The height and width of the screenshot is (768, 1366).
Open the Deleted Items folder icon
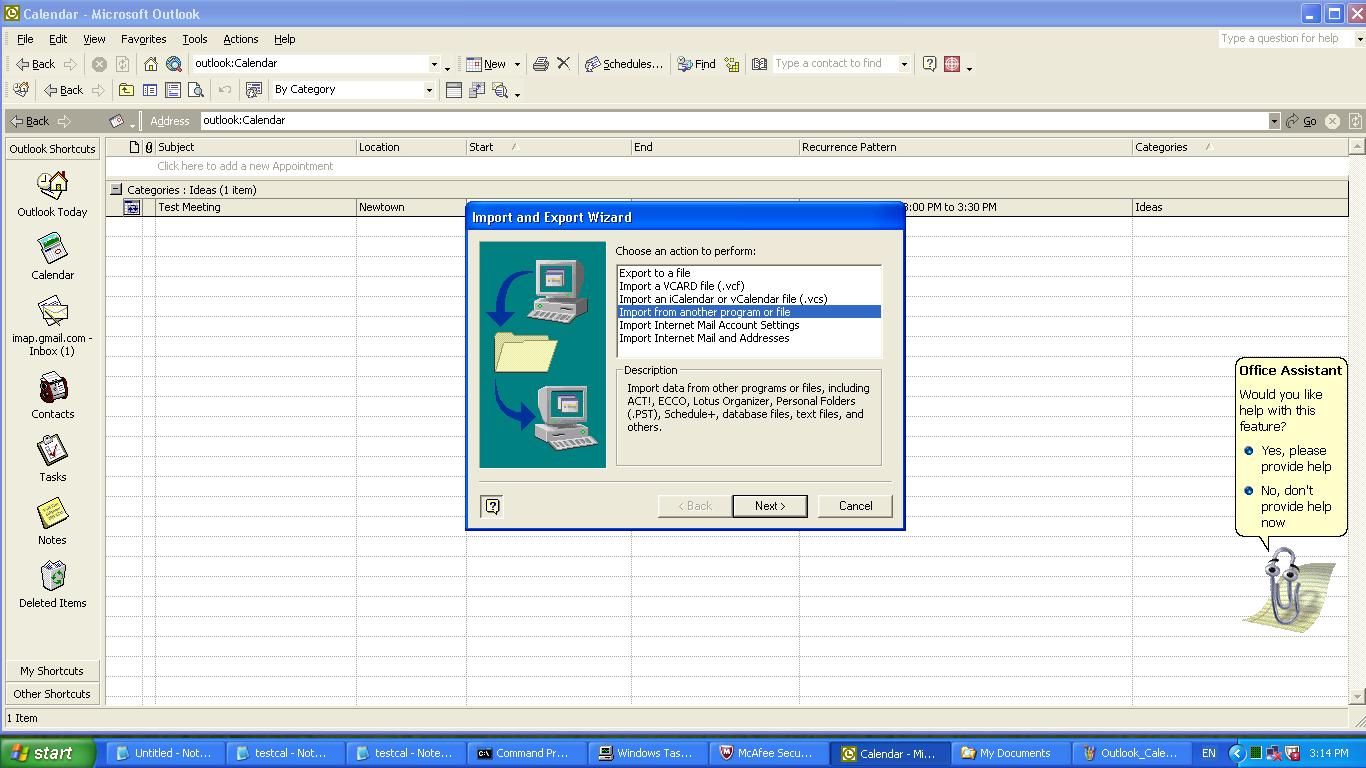click(52, 577)
